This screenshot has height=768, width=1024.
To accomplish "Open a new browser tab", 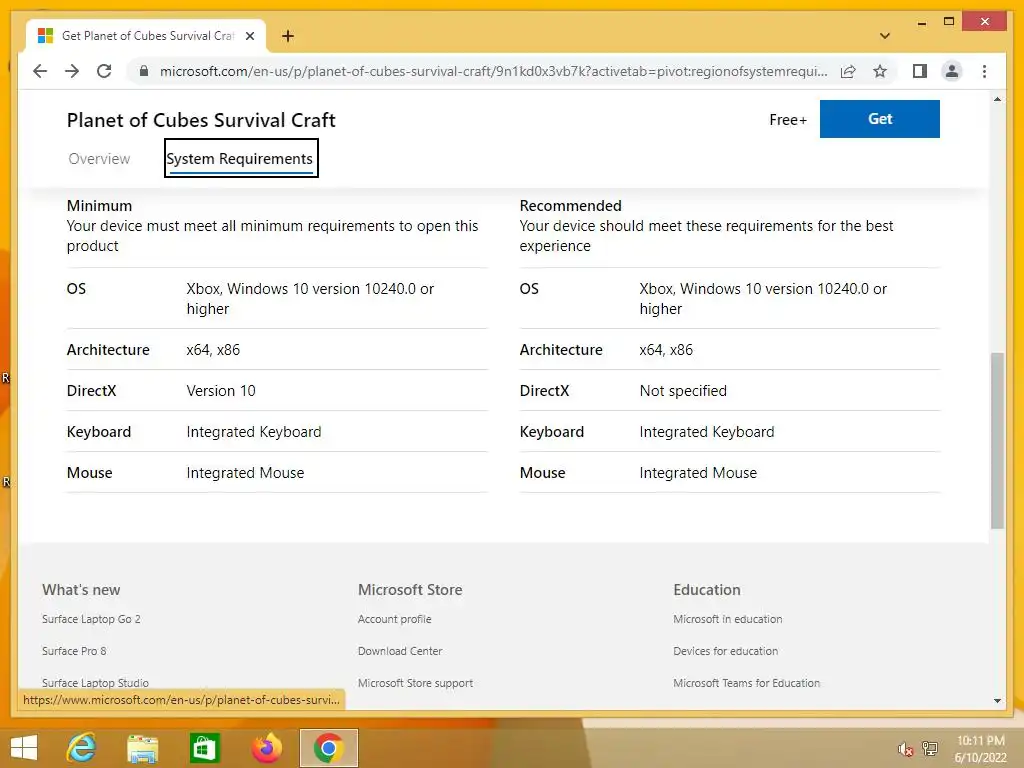I will pos(288,36).
